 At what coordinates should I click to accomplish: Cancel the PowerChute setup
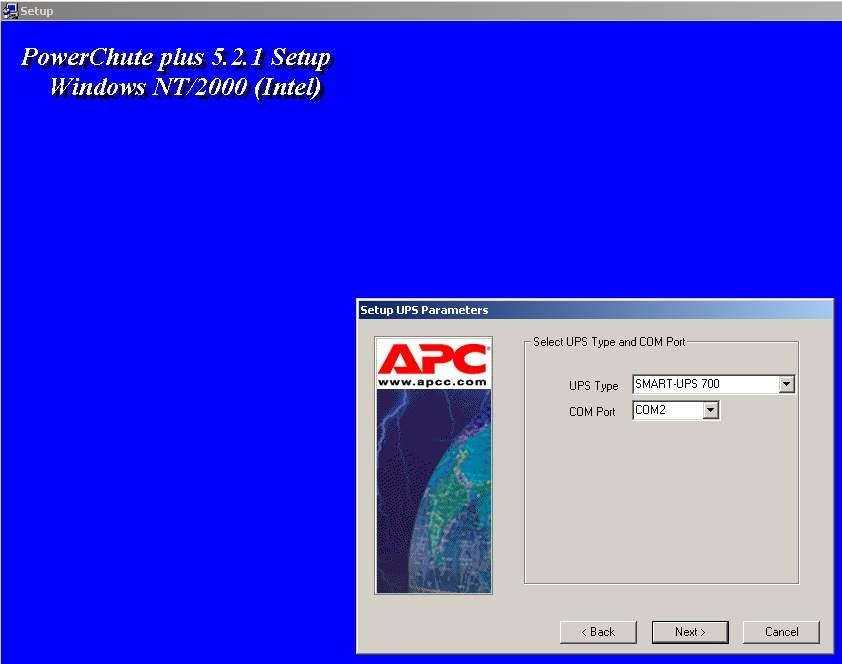tap(781, 632)
